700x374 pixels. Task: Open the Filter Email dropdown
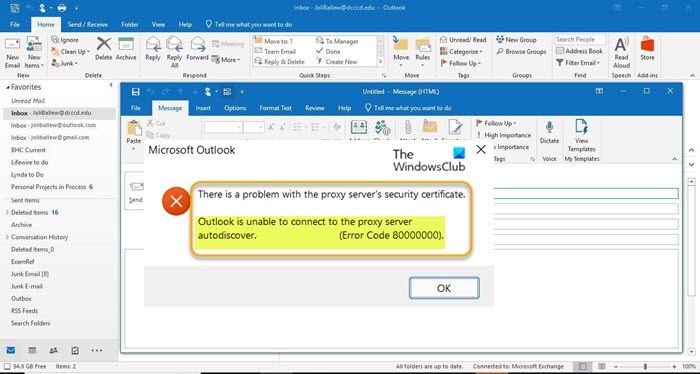(x=578, y=63)
